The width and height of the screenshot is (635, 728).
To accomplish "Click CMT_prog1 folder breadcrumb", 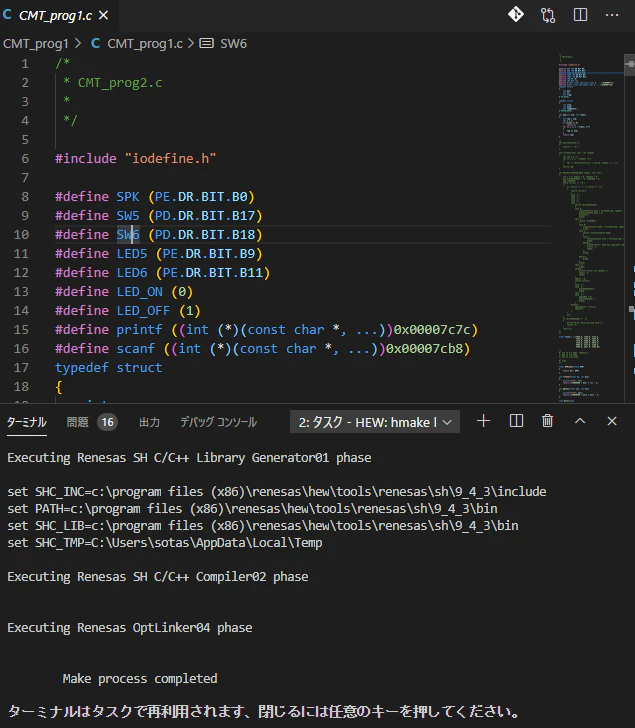I will pyautogui.click(x=36, y=44).
